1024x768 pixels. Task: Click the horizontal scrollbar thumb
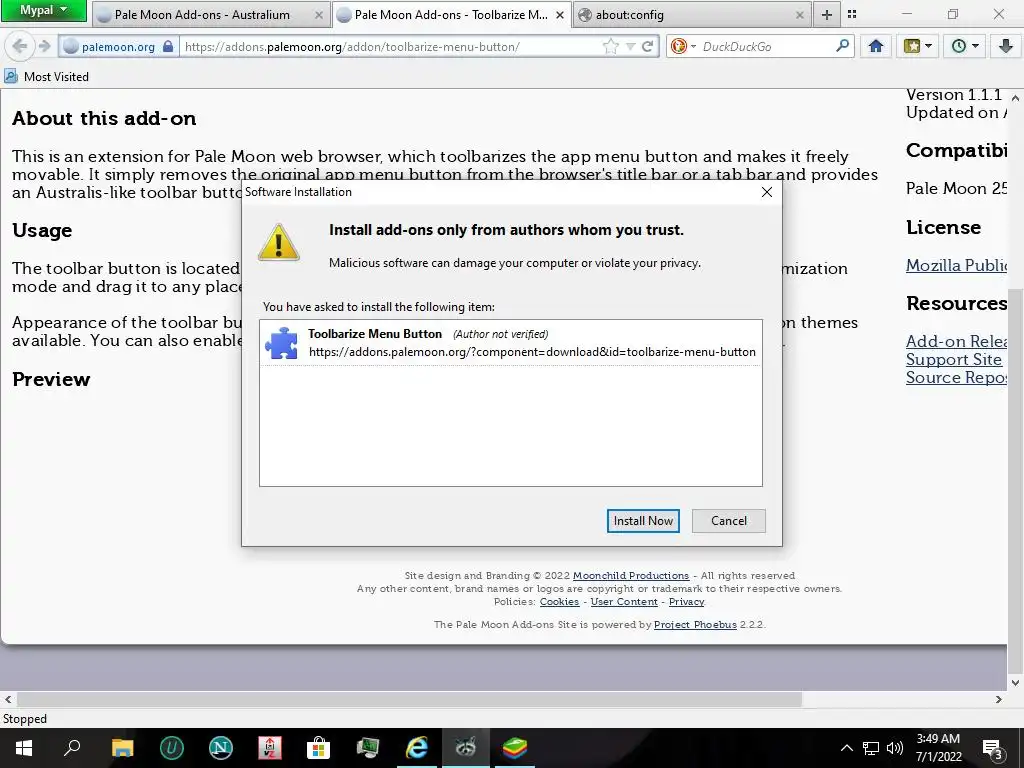409,699
